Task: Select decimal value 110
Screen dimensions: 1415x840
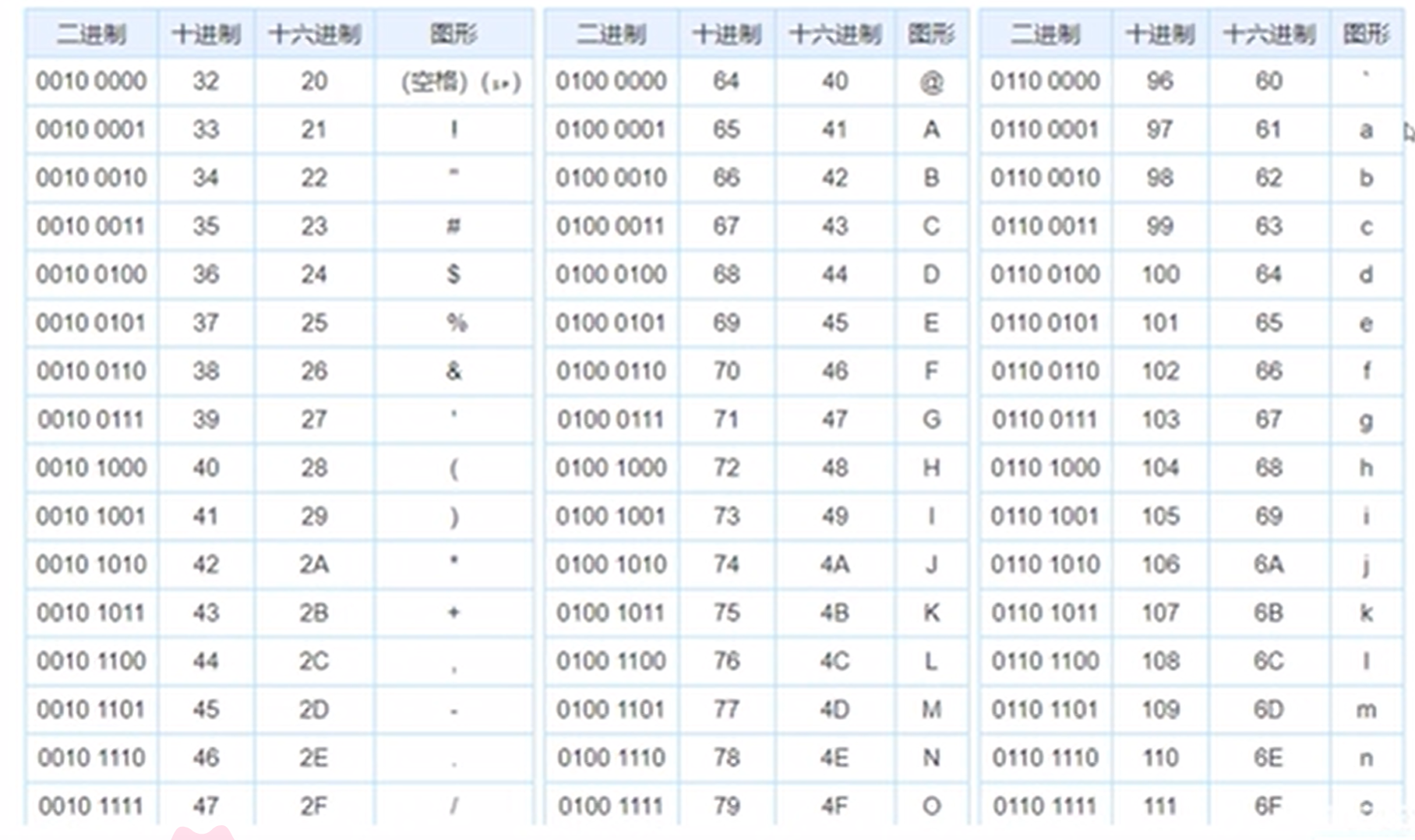Action: pyautogui.click(x=1160, y=757)
